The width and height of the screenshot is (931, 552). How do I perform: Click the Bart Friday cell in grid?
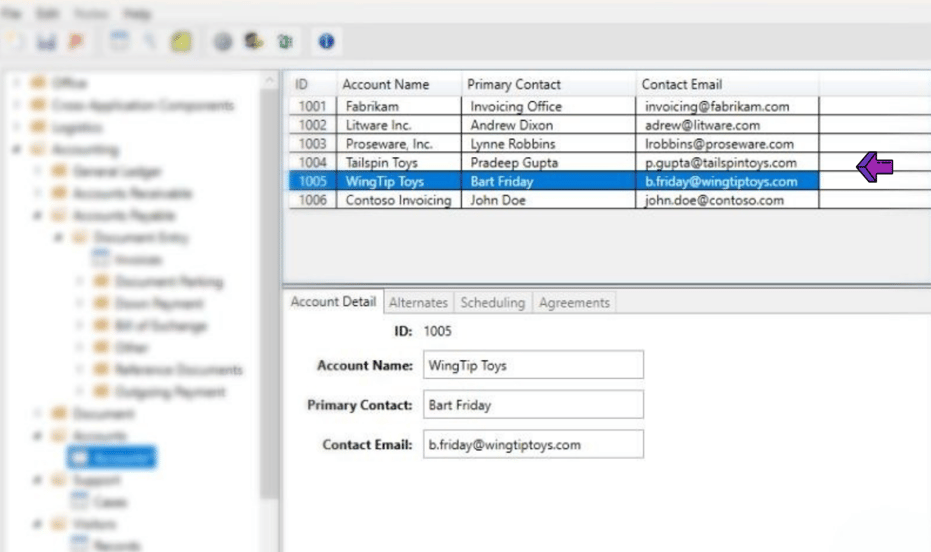pyautogui.click(x=549, y=181)
